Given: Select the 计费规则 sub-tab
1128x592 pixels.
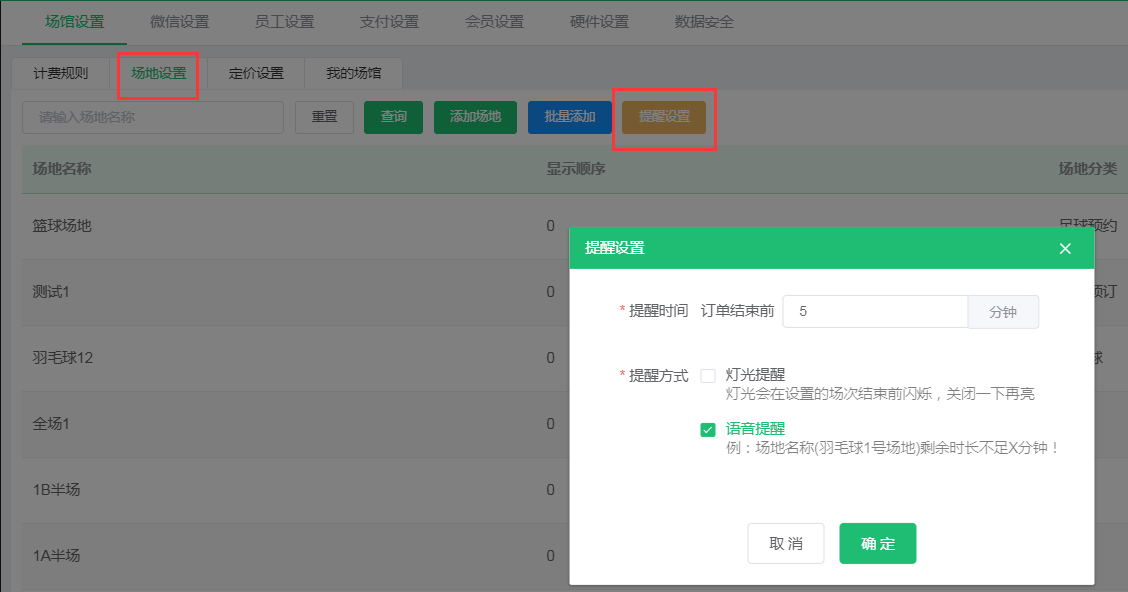Looking at the screenshot, I should click(61, 74).
